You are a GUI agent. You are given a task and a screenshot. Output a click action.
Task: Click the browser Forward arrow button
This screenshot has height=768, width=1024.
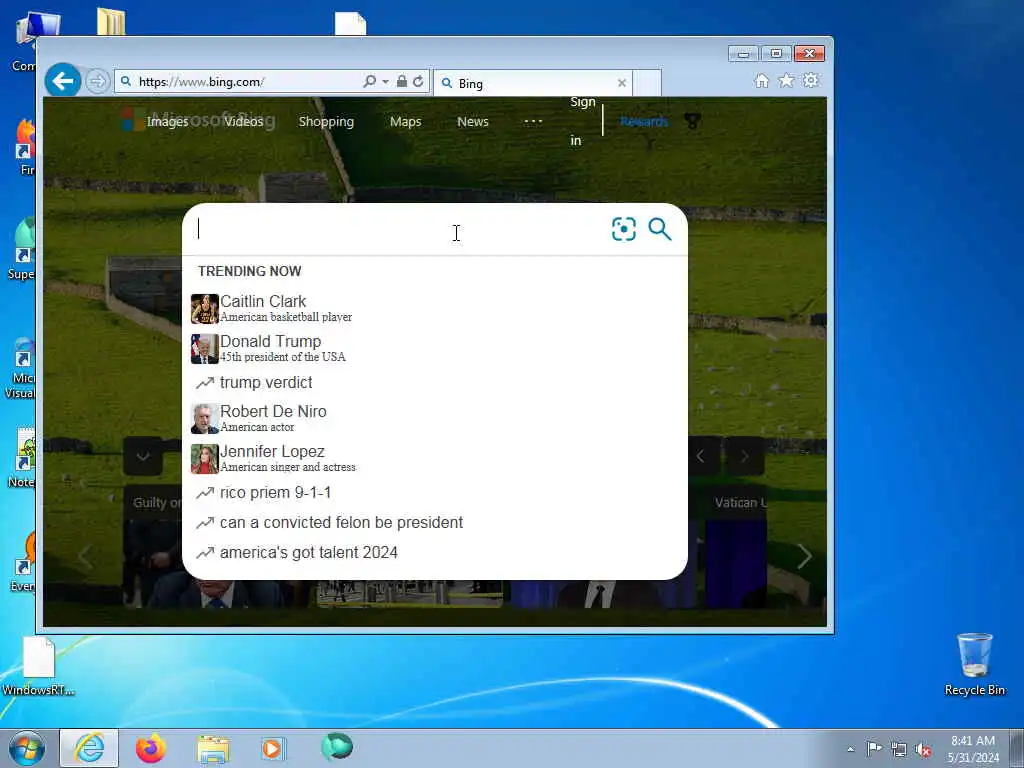click(x=97, y=82)
